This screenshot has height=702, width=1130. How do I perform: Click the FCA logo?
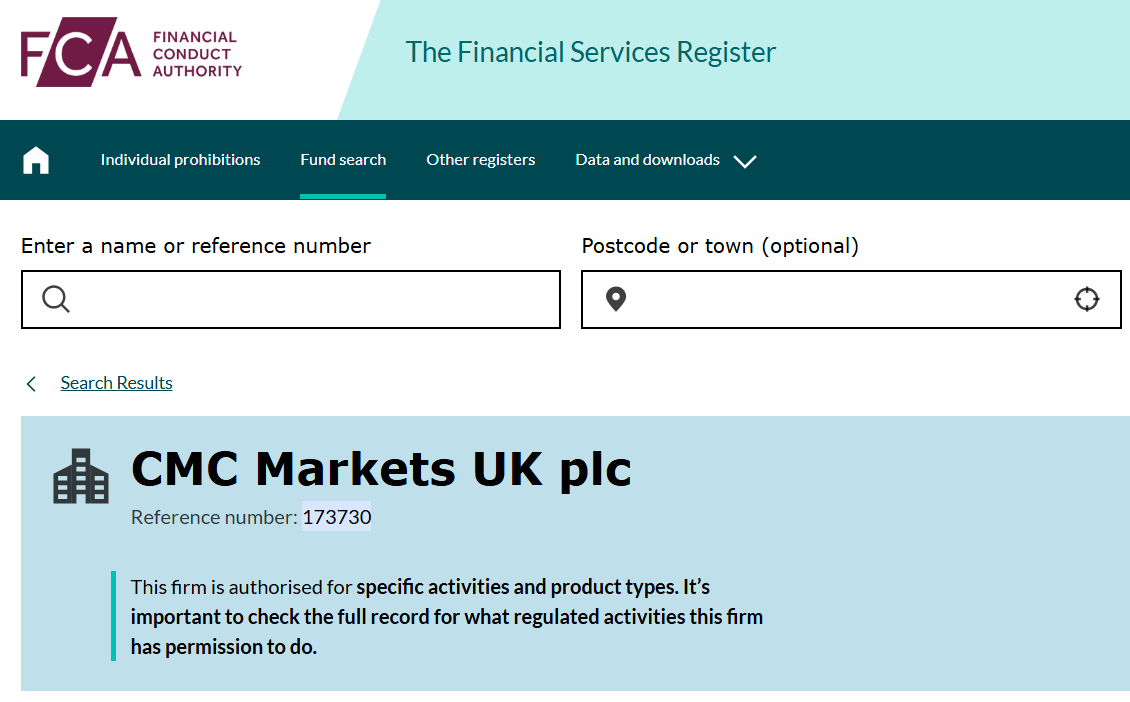(x=80, y=54)
